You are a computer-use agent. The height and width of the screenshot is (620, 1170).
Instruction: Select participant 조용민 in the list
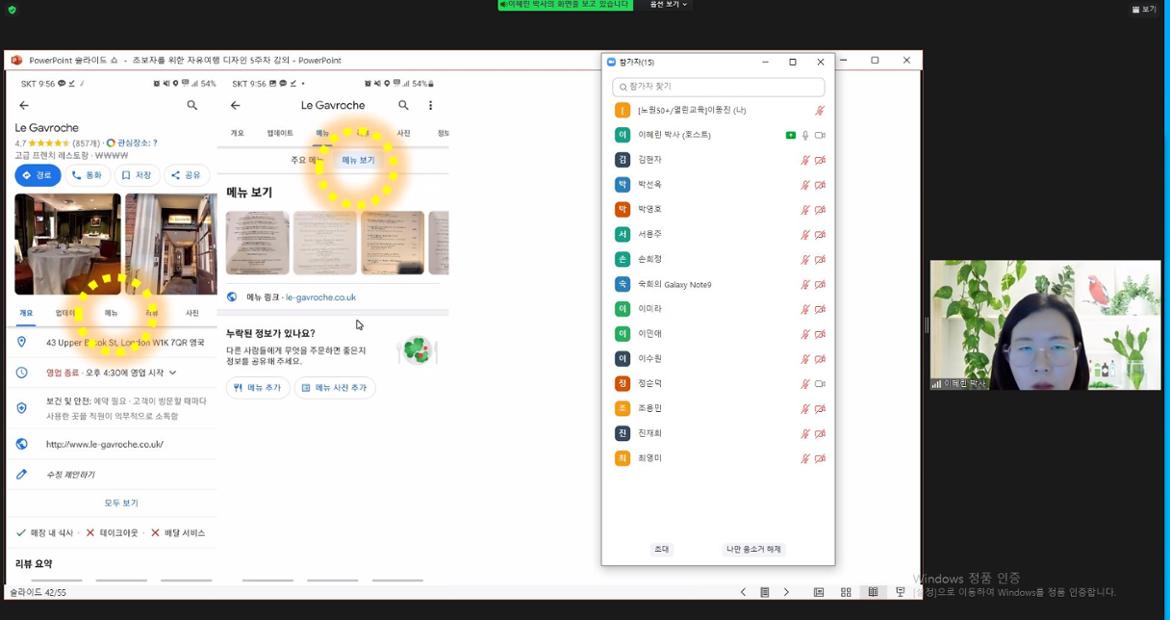(719, 408)
